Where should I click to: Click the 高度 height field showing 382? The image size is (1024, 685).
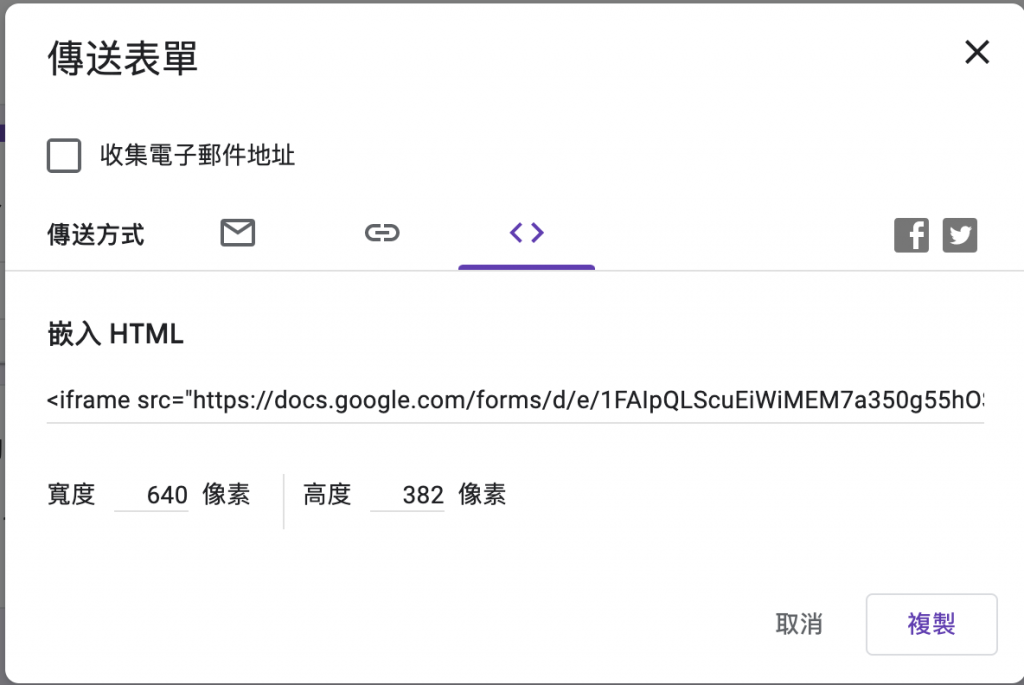[x=408, y=495]
